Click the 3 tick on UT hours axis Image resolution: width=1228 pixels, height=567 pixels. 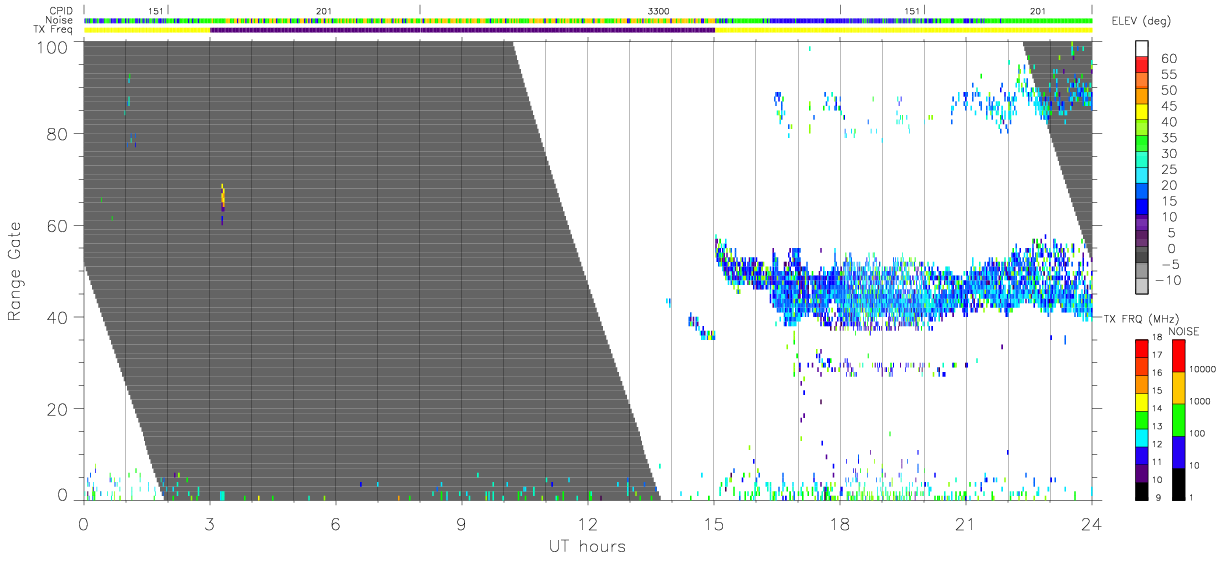coord(210,523)
